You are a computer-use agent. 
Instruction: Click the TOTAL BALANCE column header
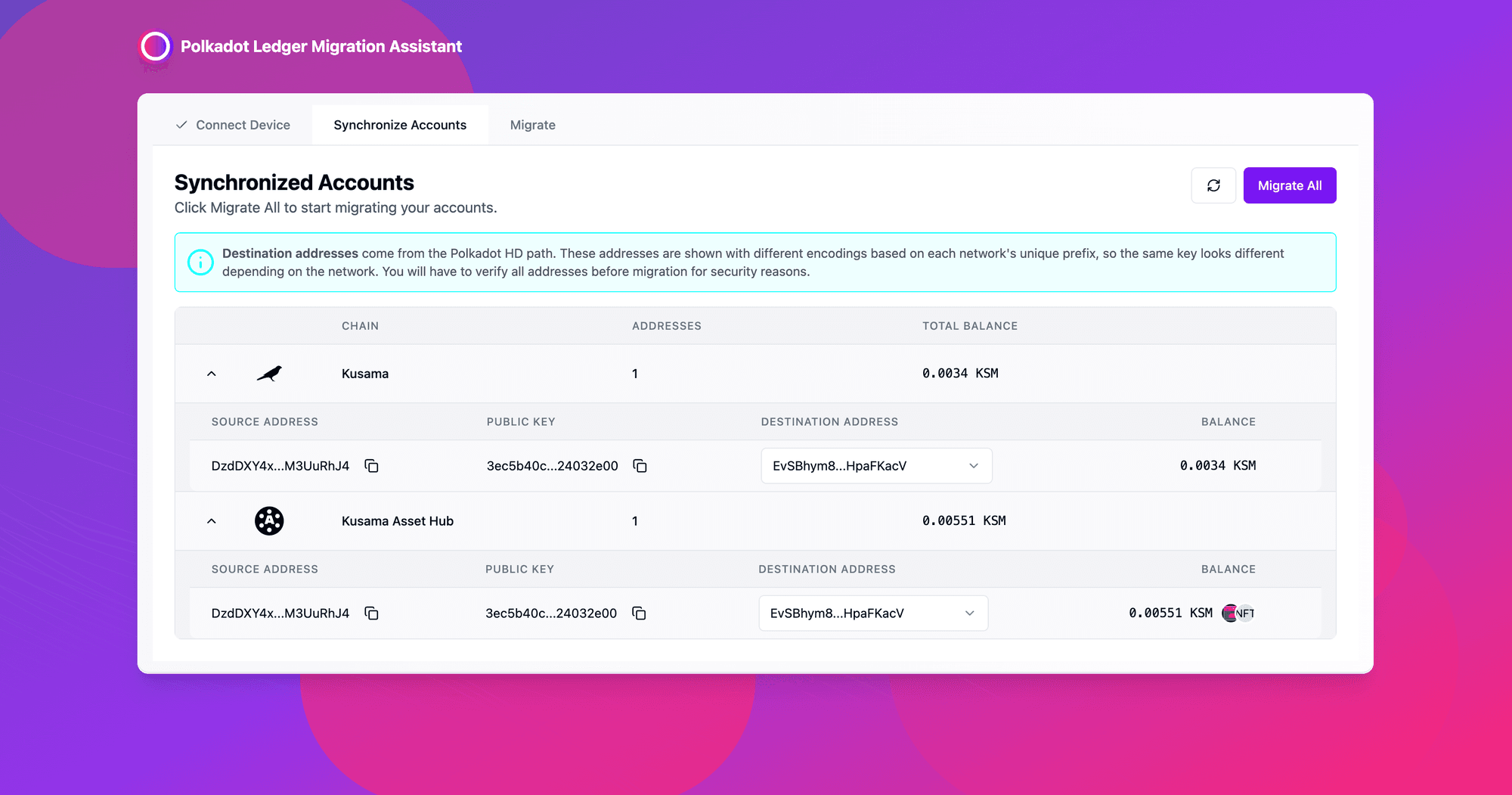click(970, 326)
